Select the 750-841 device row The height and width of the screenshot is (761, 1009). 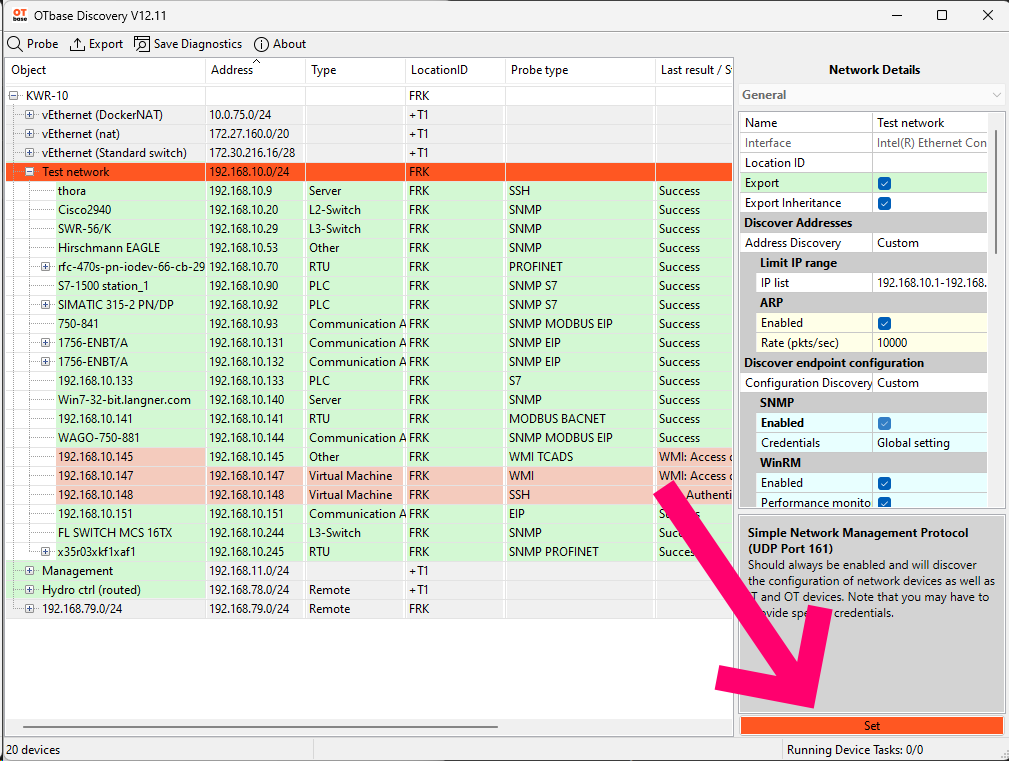click(x=369, y=324)
